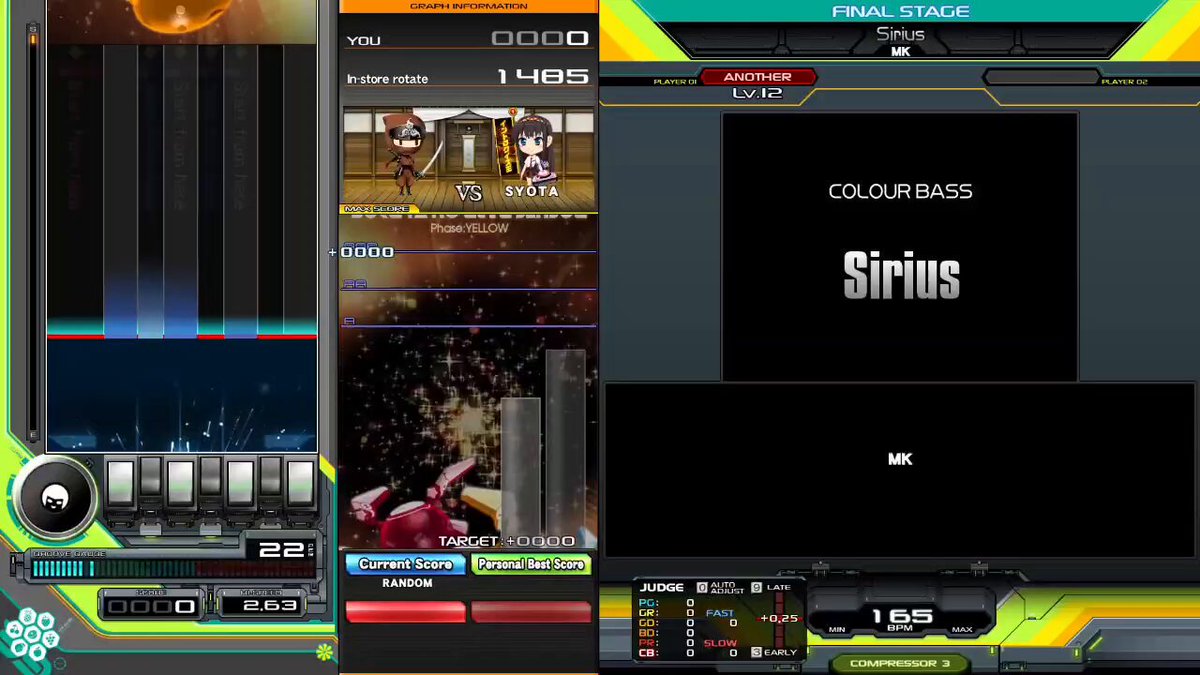Click the Sirius title in the top banner
Screen dimensions: 1200x675
tap(900, 34)
